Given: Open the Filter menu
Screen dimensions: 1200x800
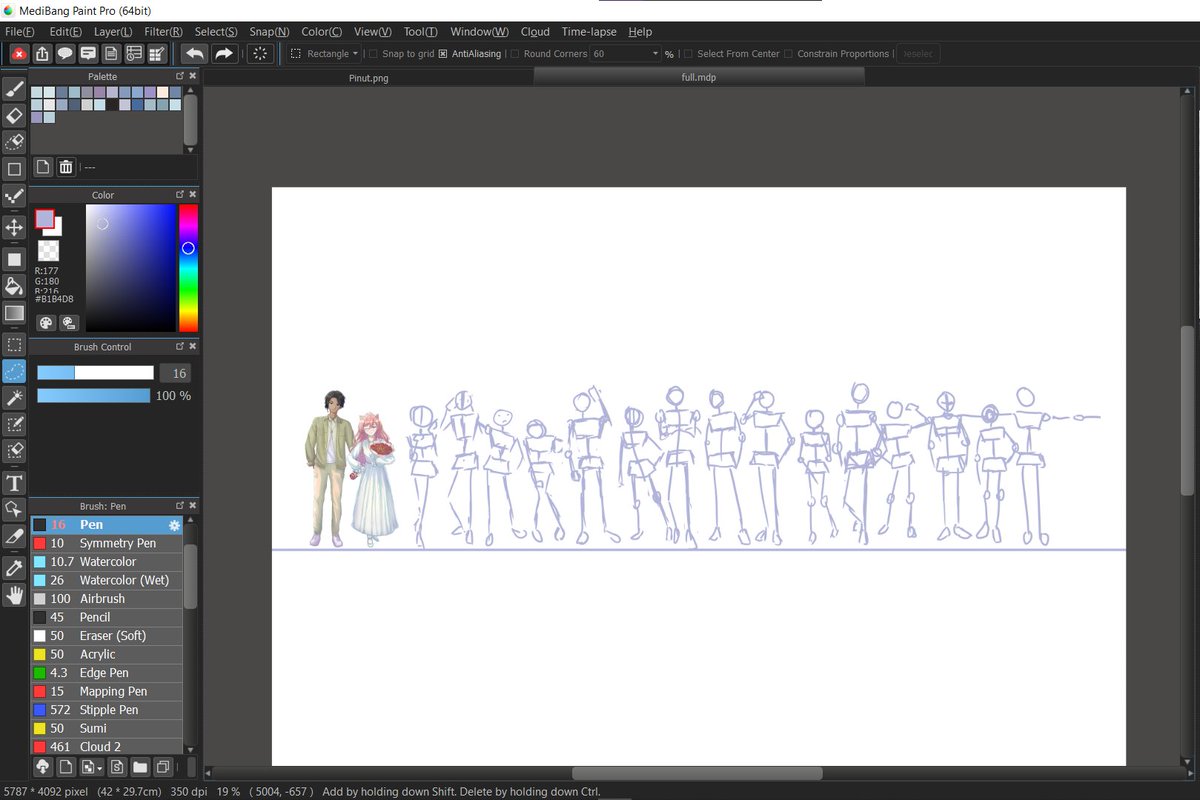Looking at the screenshot, I should [163, 32].
